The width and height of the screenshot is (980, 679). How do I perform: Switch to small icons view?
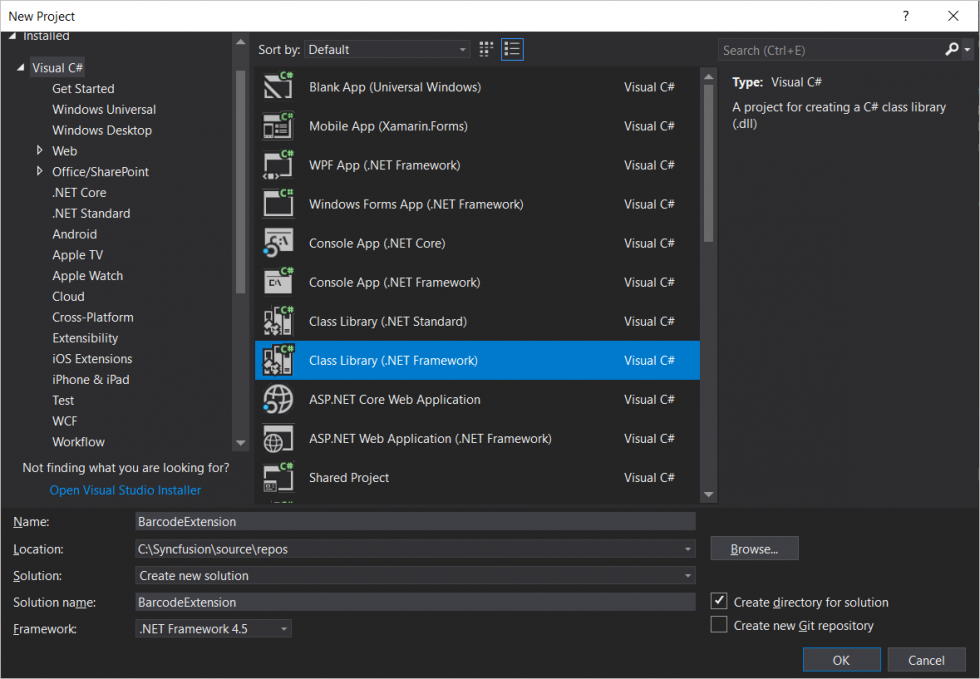pyautogui.click(x=486, y=49)
